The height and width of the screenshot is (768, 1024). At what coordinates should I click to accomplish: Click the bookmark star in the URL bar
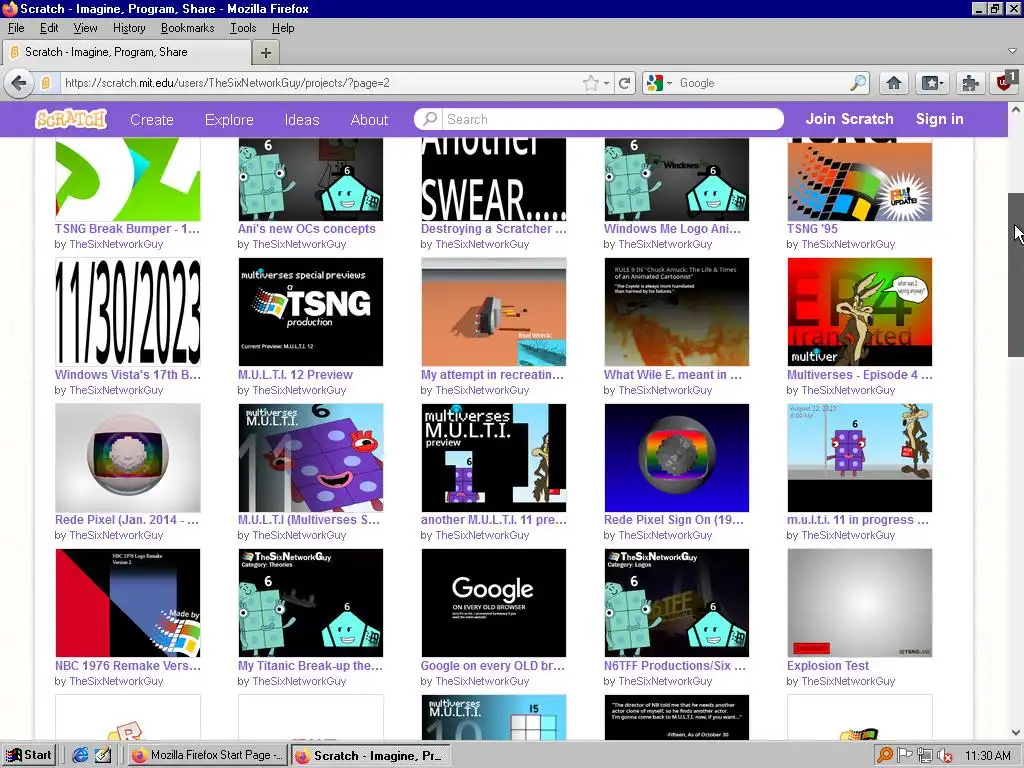(x=590, y=83)
